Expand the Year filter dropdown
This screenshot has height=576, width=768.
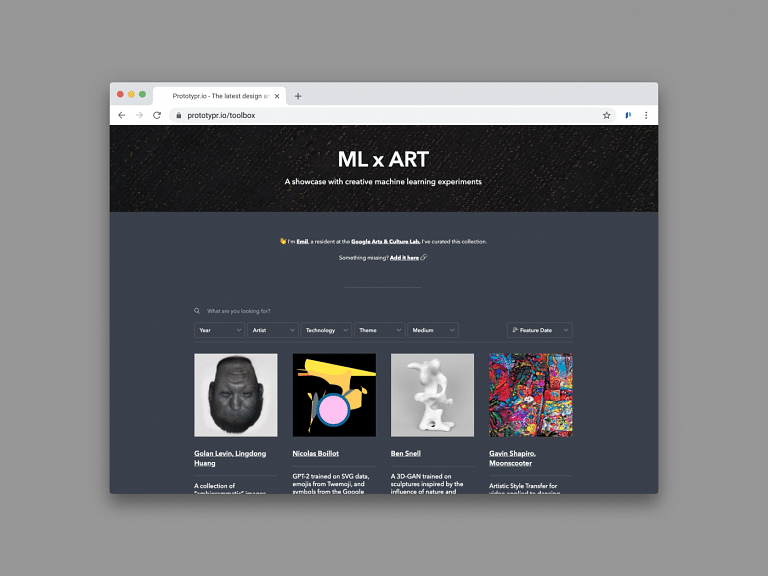point(219,330)
